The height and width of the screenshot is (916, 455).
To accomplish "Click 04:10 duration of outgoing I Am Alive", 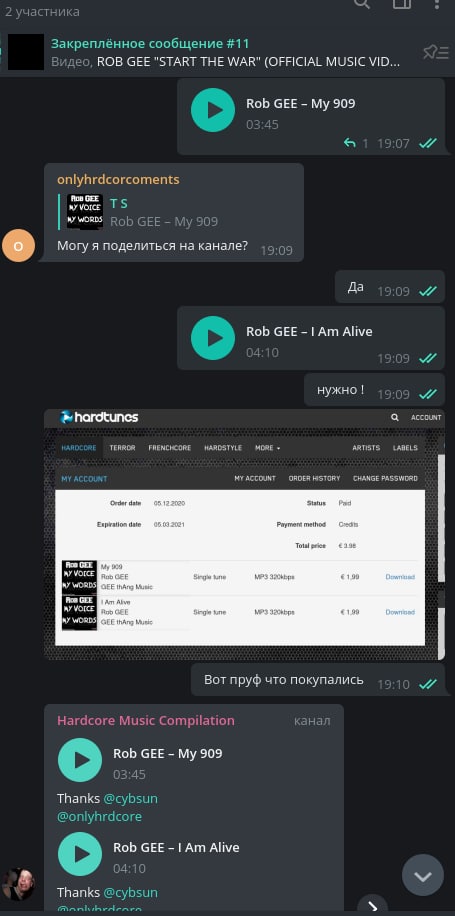I will pos(262,352).
